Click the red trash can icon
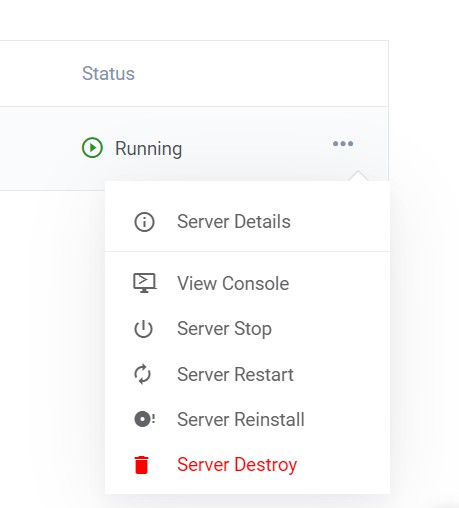The image size is (459, 508). tap(141, 465)
